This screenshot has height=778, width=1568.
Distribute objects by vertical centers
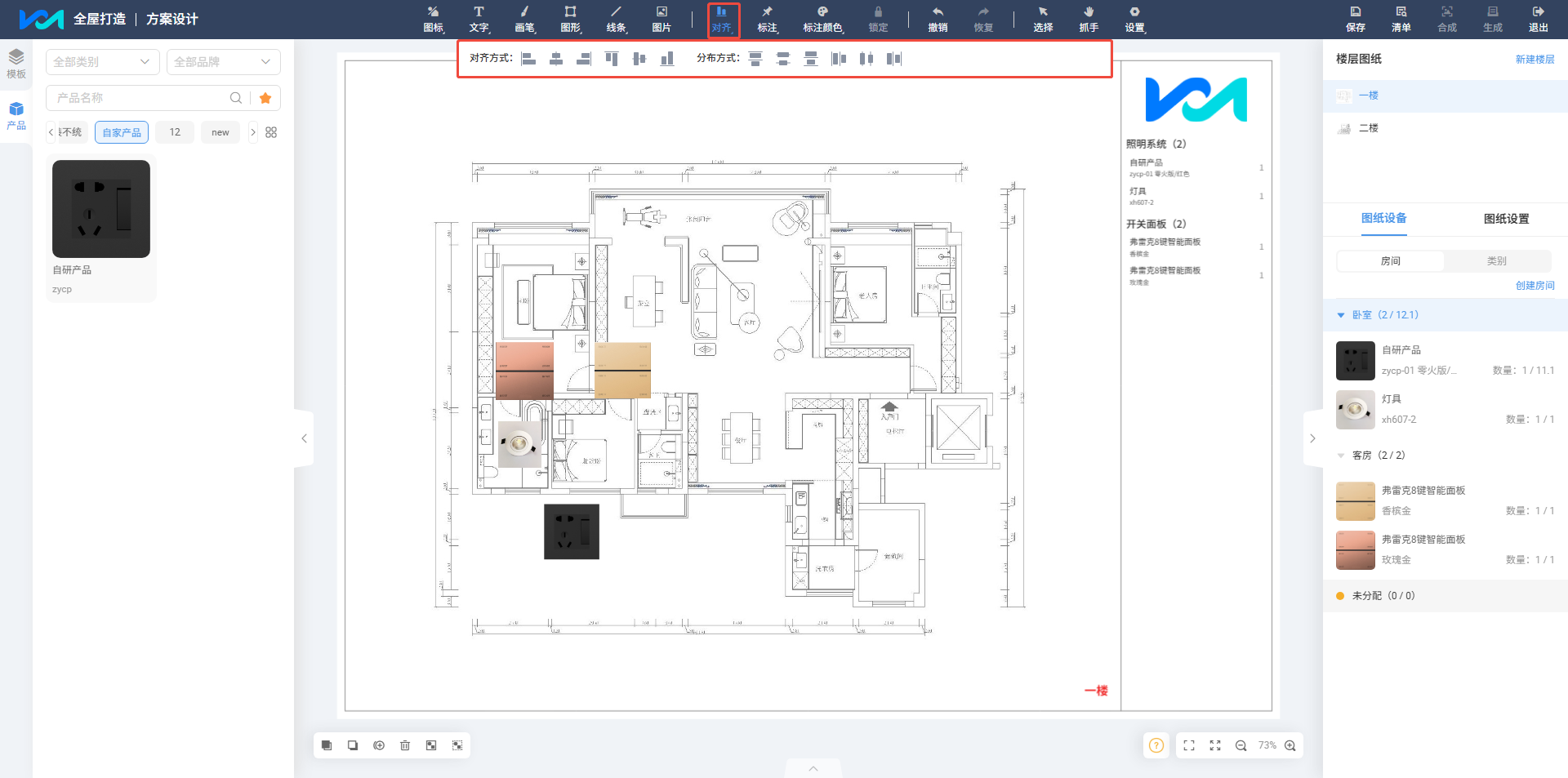(783, 59)
